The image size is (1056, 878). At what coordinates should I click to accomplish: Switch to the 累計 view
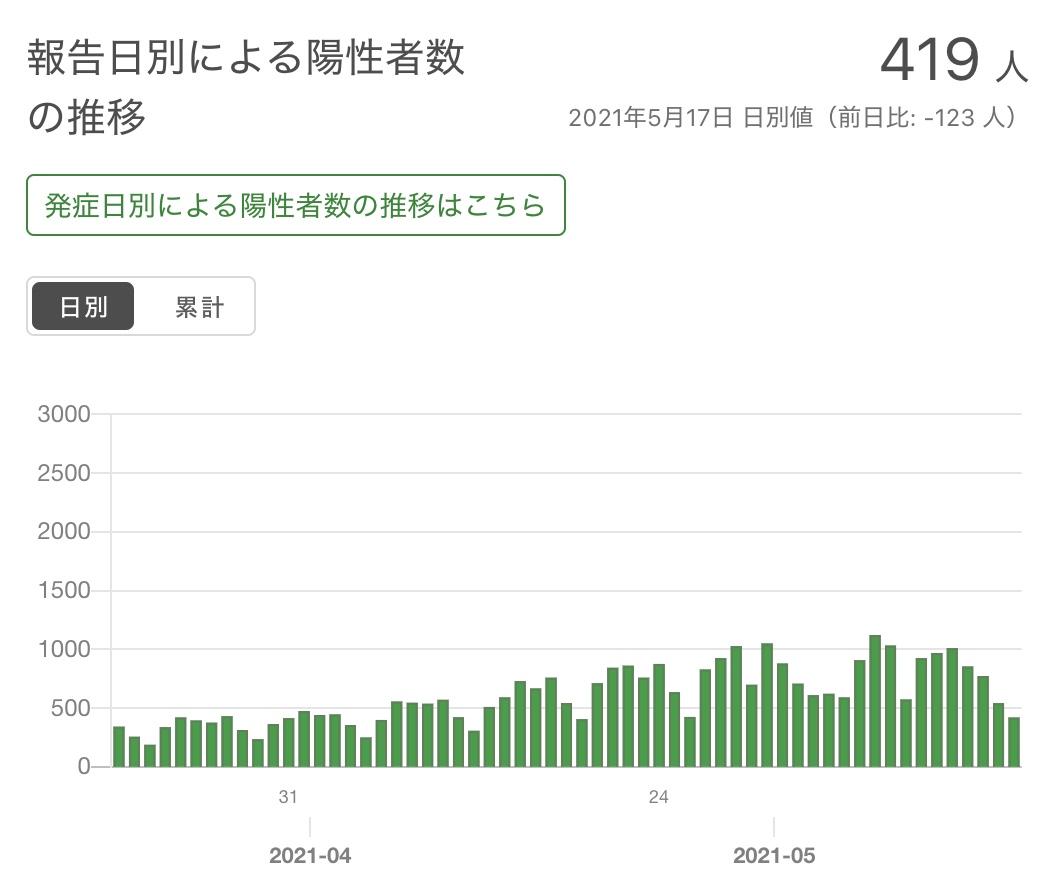[x=199, y=306]
